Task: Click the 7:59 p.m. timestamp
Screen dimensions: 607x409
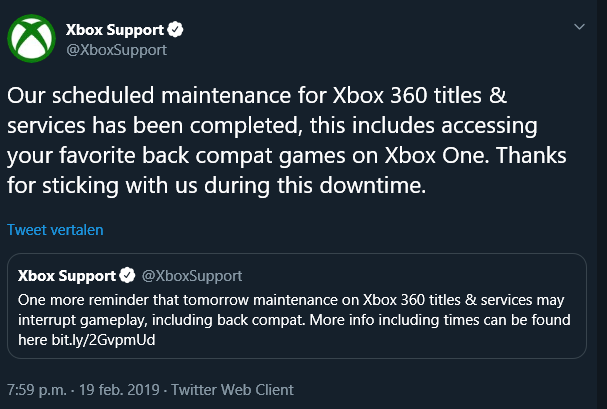Action: 37,390
